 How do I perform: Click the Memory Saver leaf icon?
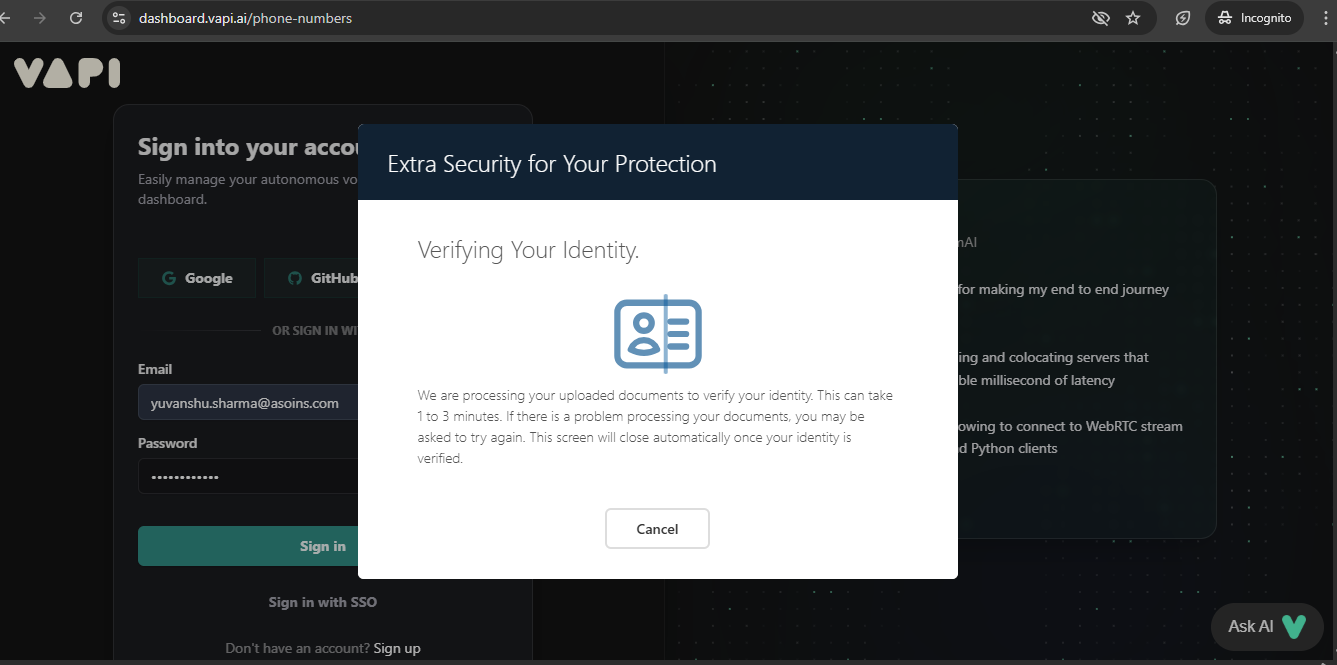pos(1182,17)
